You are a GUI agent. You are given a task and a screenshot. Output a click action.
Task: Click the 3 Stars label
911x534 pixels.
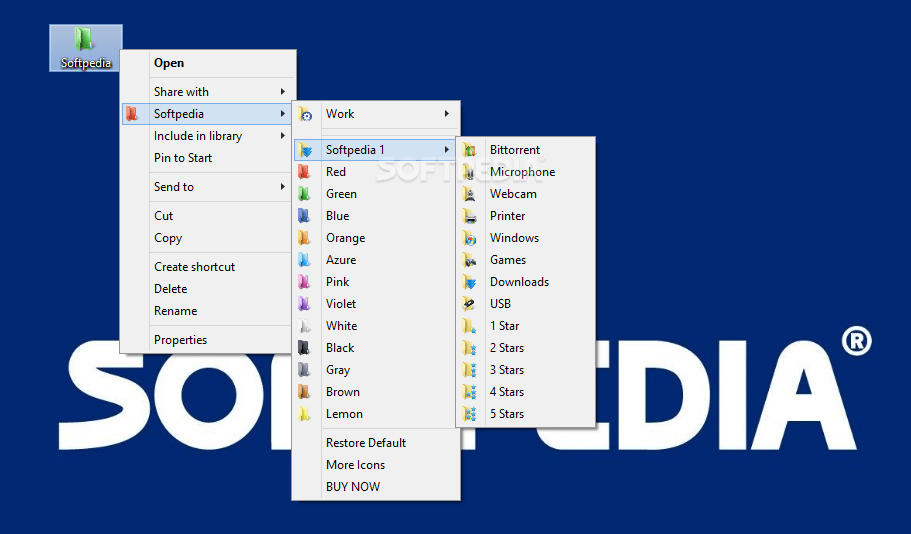[507, 370]
